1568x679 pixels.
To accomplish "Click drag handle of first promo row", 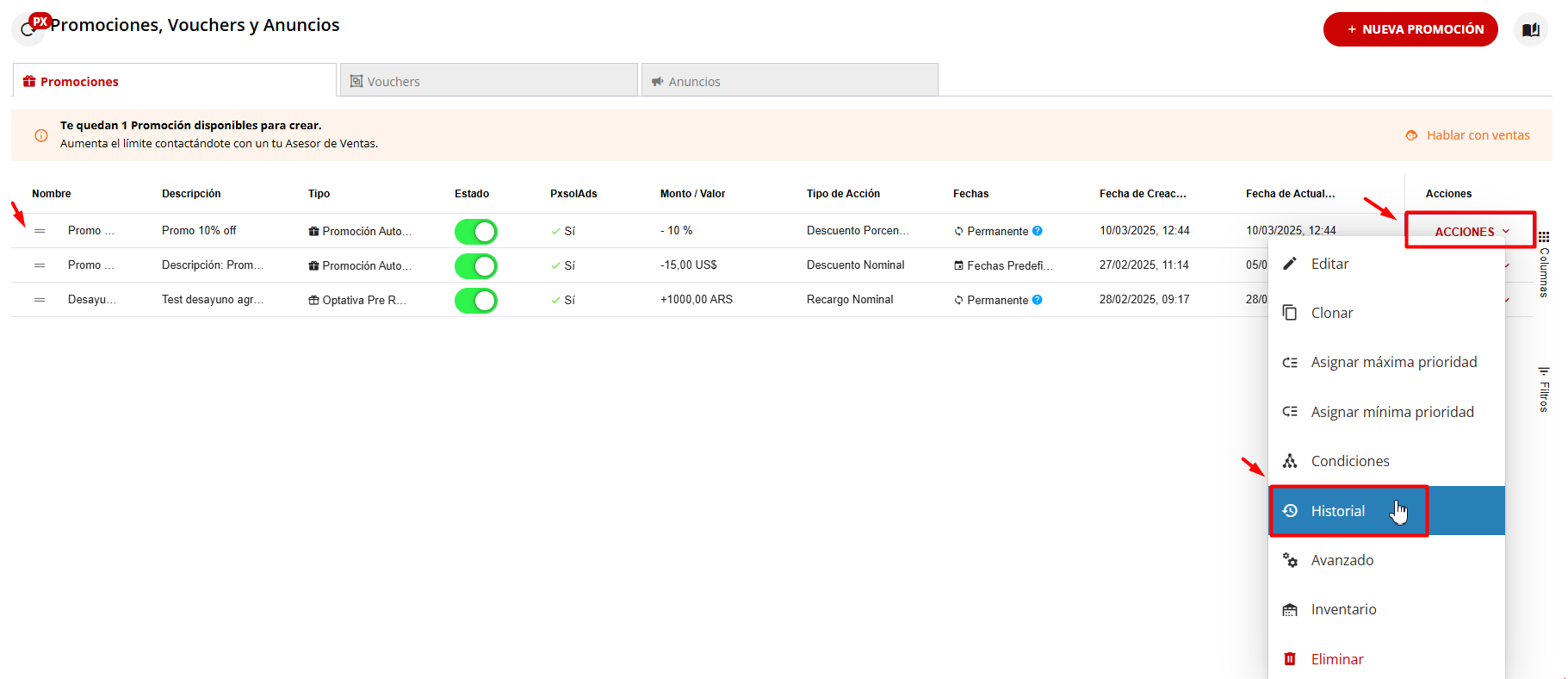I will tap(40, 231).
